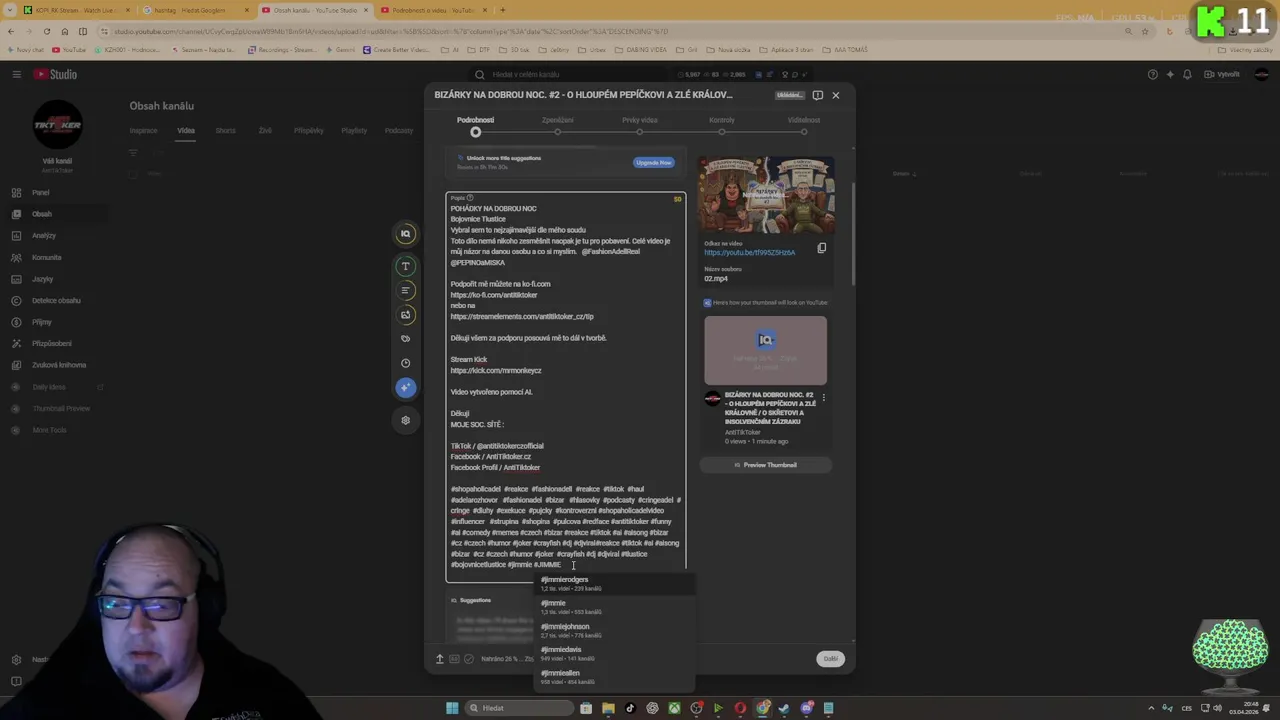This screenshot has width=1280, height=720.
Task: Open Jazyky in the Studio sidebar
Action: click(x=42, y=279)
